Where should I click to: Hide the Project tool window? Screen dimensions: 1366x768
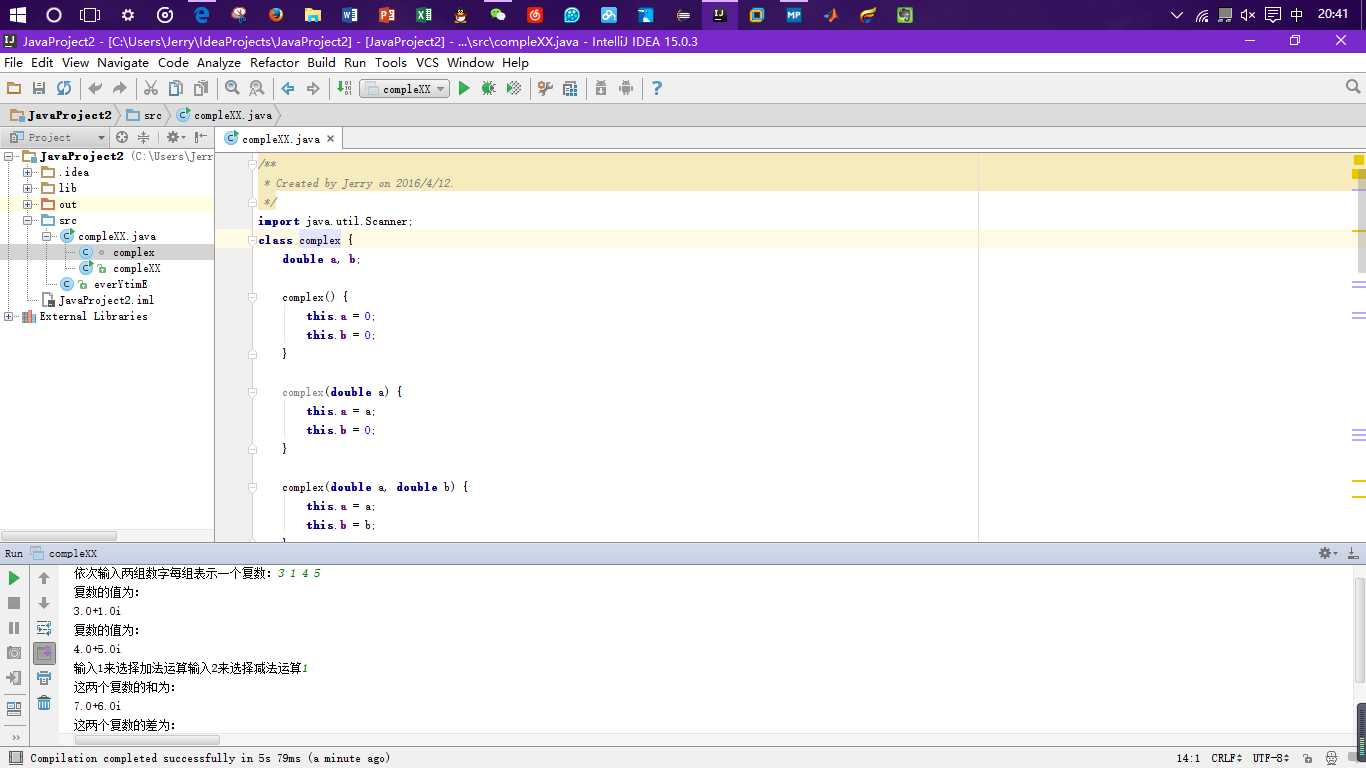pyautogui.click(x=202, y=137)
